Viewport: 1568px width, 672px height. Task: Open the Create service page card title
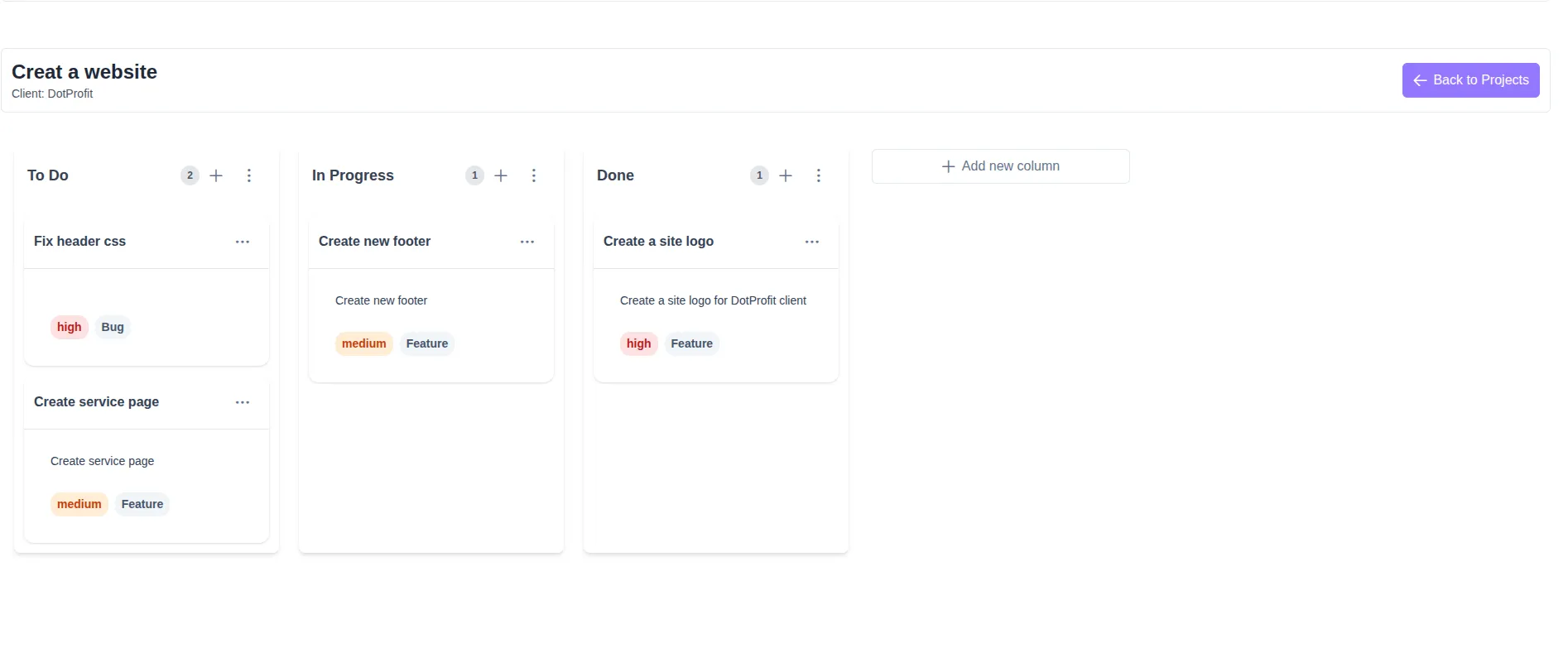(96, 402)
